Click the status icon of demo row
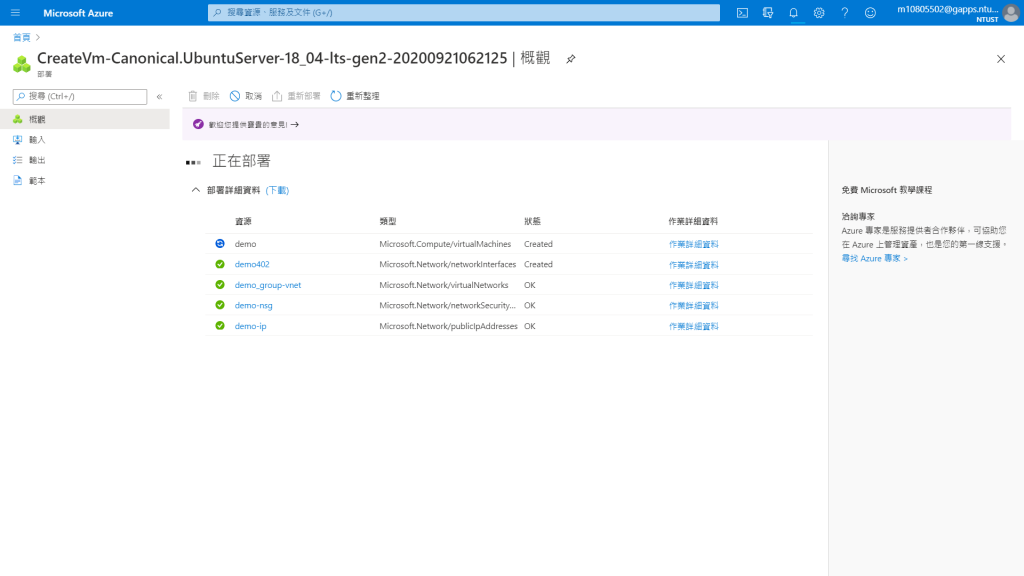Screen dimensions: 1024x576 pyautogui.click(x=220, y=244)
